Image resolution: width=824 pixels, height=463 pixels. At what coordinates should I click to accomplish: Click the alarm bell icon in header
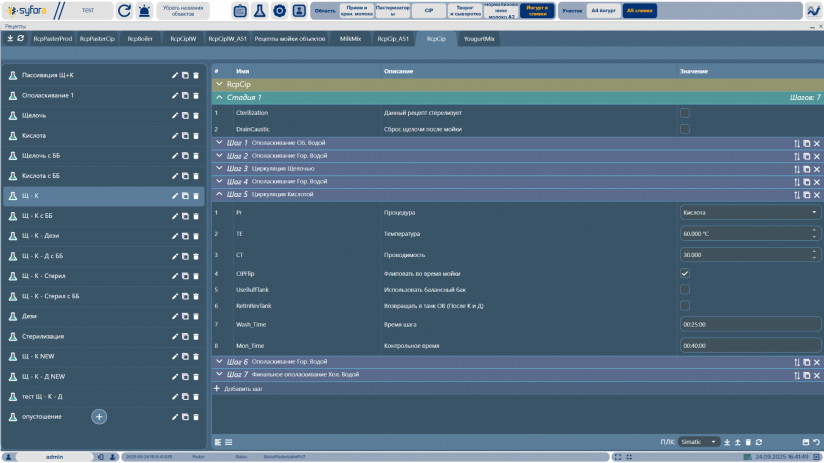point(145,11)
